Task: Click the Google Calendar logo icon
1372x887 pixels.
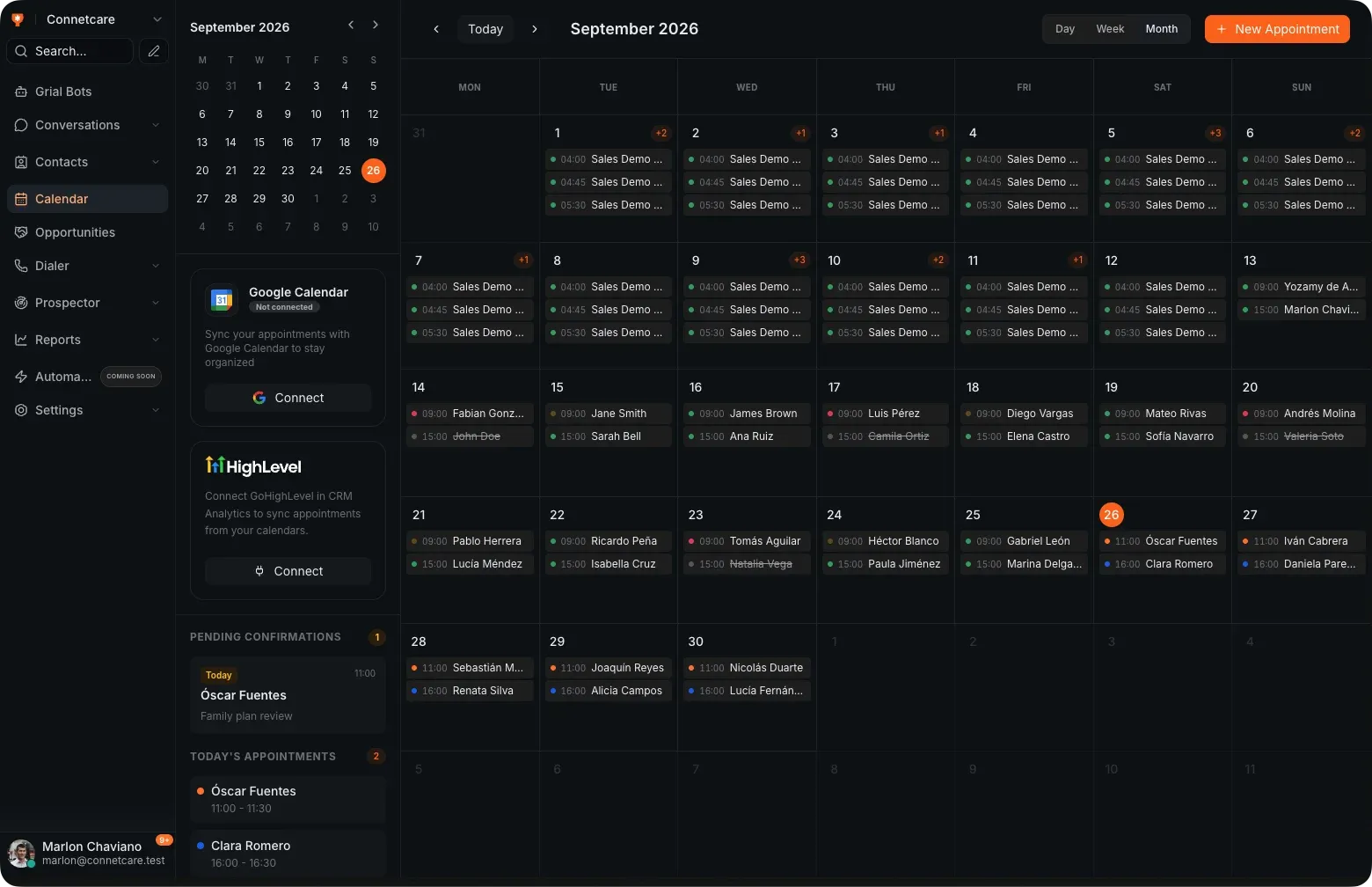Action: 222,300
